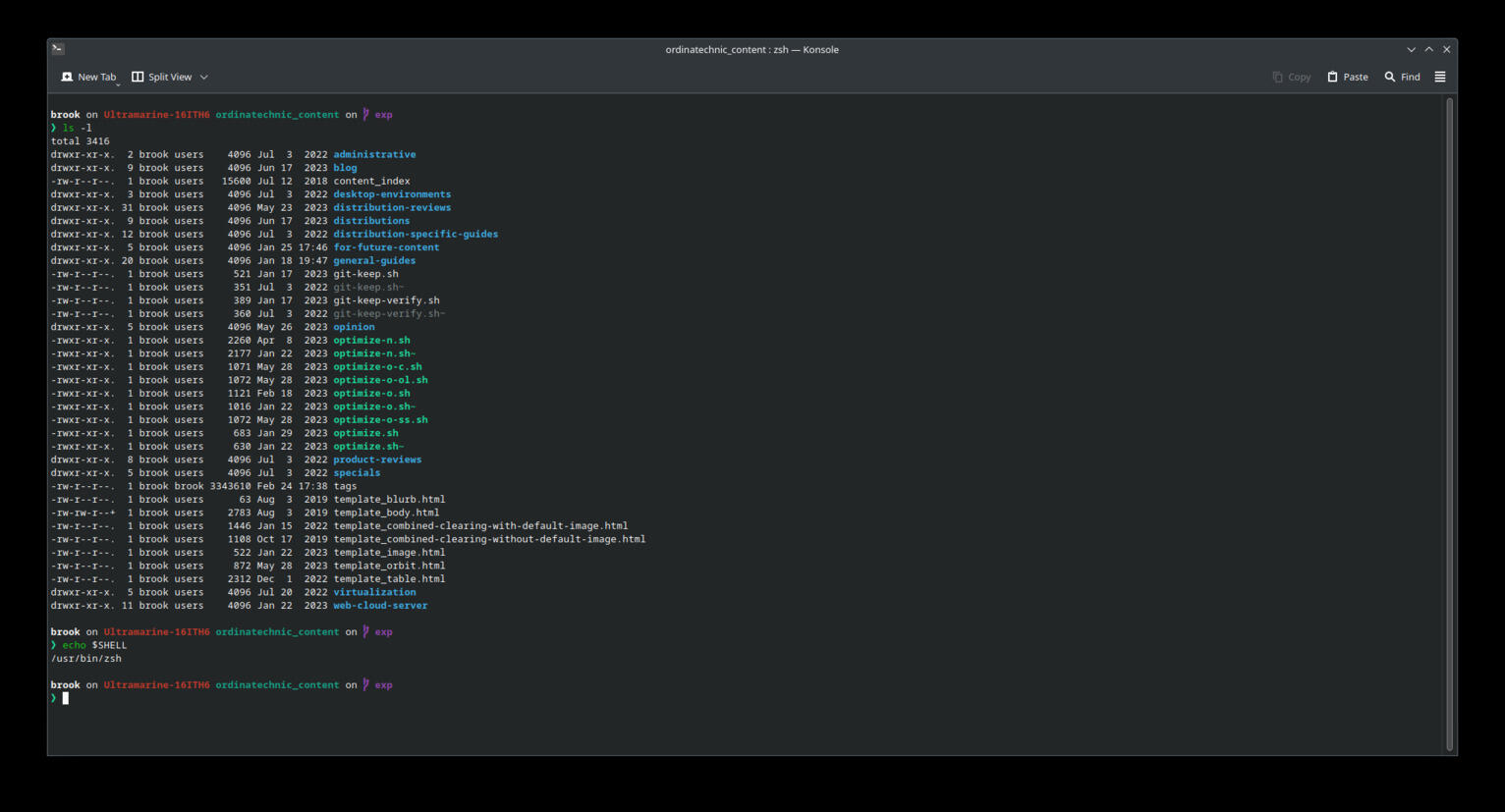Click the 'administrative' directory name
The image size is (1505, 812).
pyautogui.click(x=374, y=154)
